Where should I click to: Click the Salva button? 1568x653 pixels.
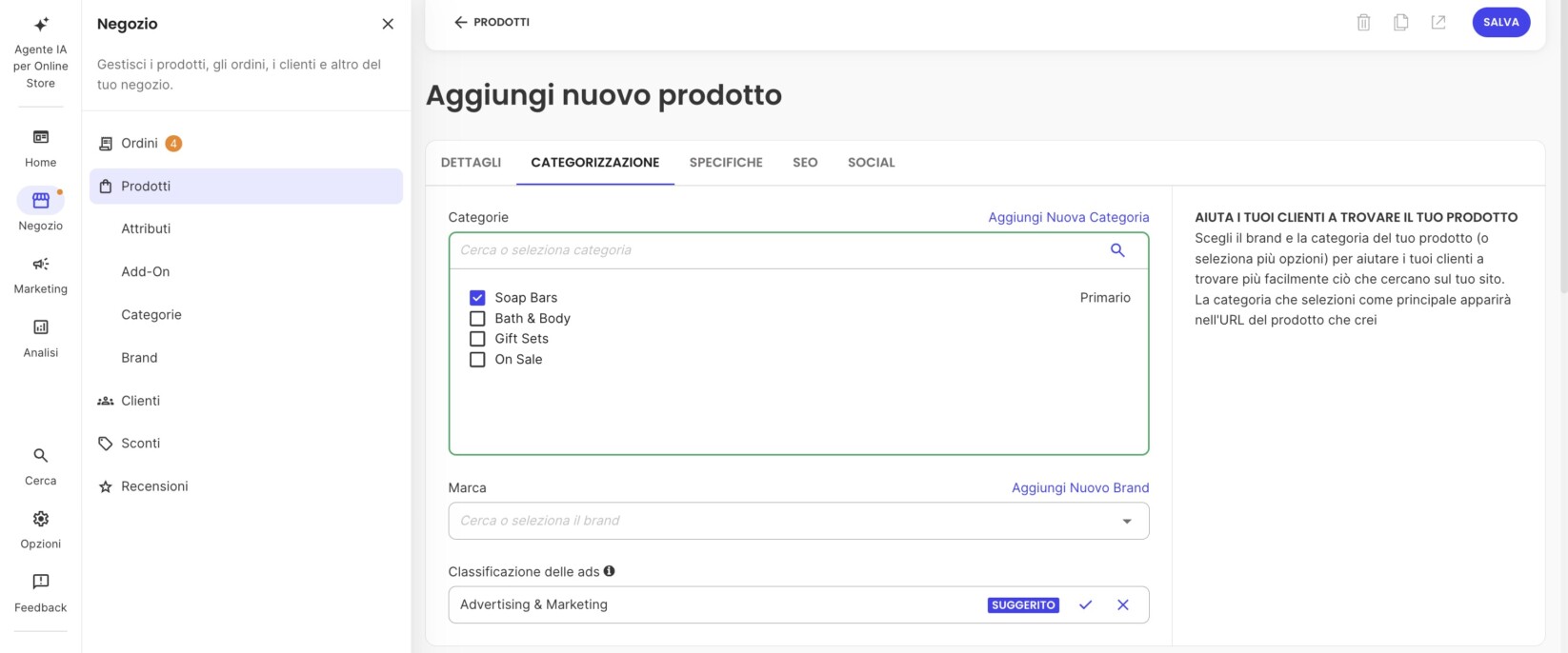point(1501,22)
